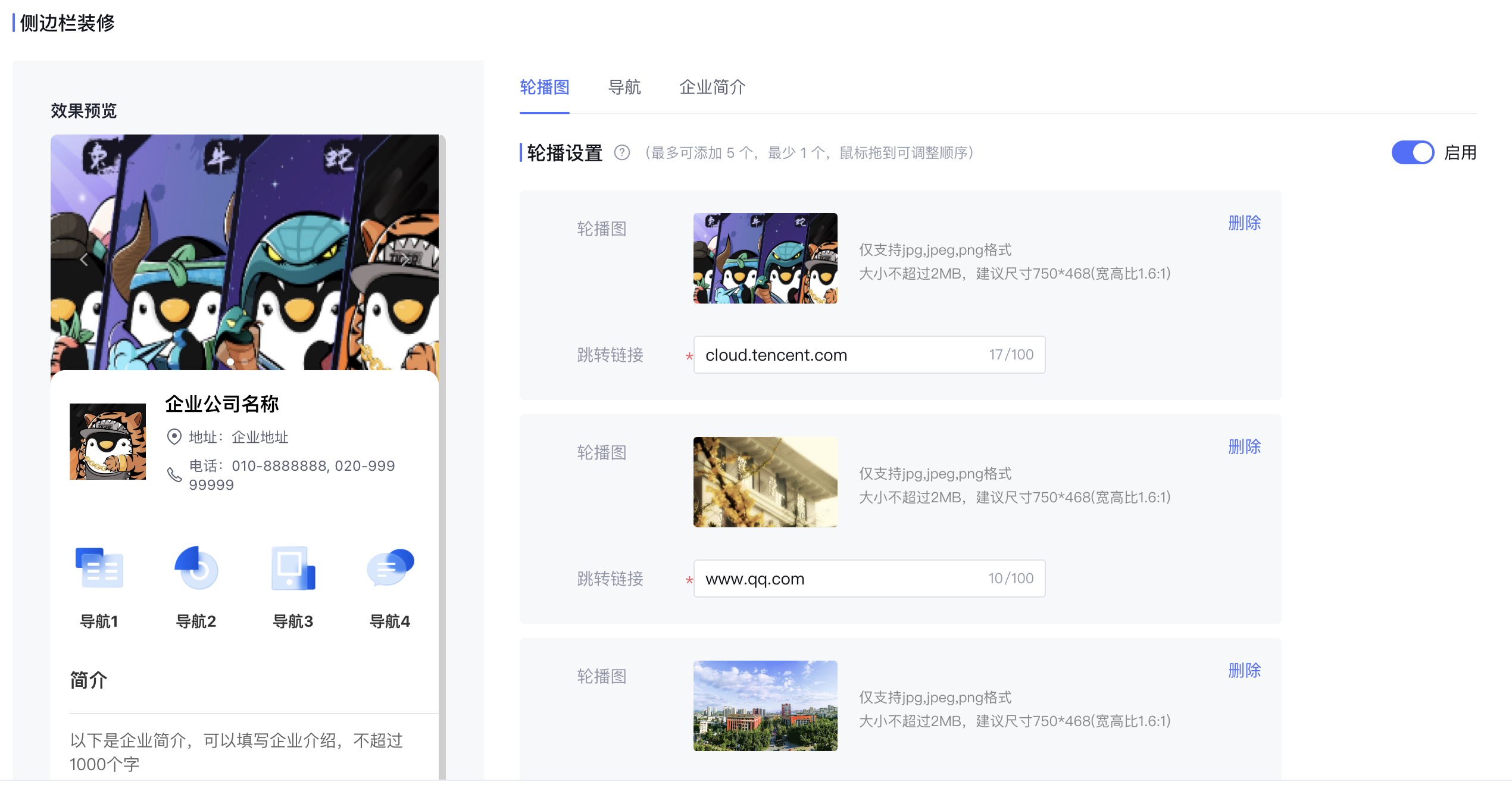Click the location pin icon beside 地址

[174, 437]
